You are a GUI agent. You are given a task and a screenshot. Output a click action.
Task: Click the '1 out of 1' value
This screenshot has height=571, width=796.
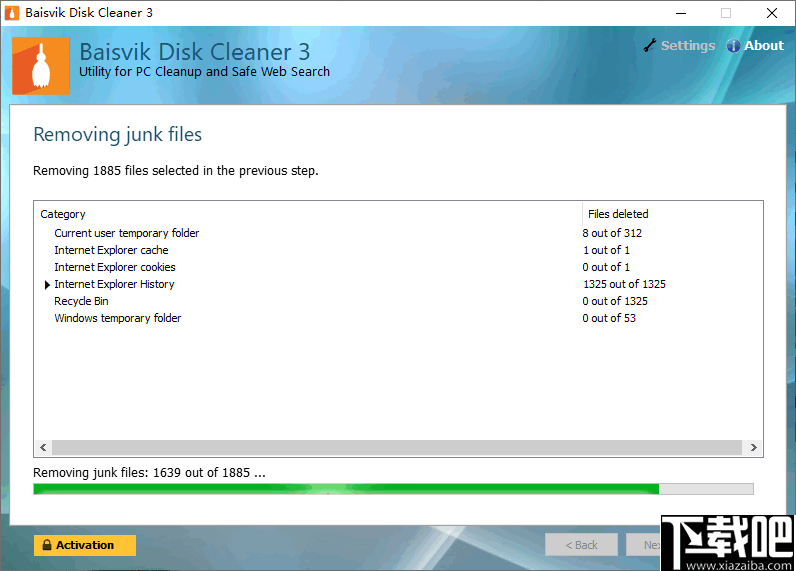point(606,250)
